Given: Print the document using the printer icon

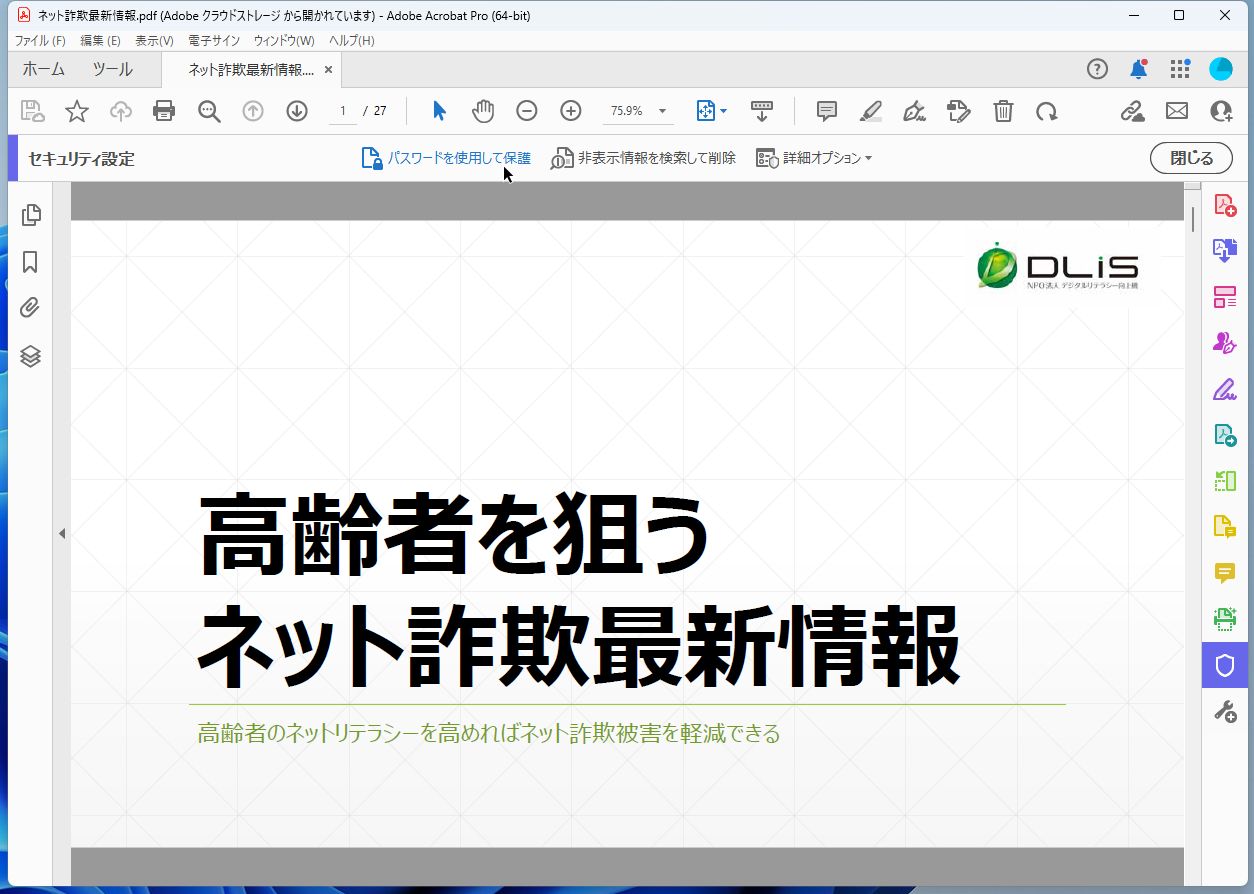Looking at the screenshot, I should point(164,110).
